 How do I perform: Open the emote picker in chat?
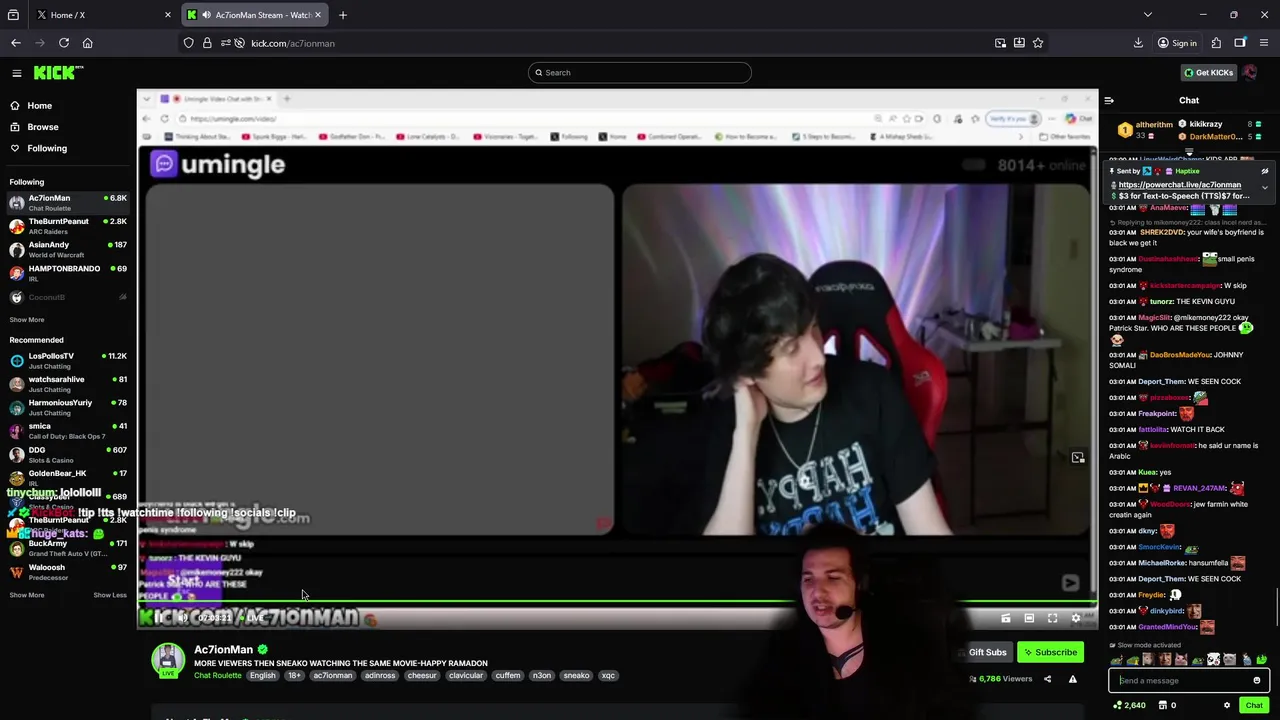tap(1257, 680)
